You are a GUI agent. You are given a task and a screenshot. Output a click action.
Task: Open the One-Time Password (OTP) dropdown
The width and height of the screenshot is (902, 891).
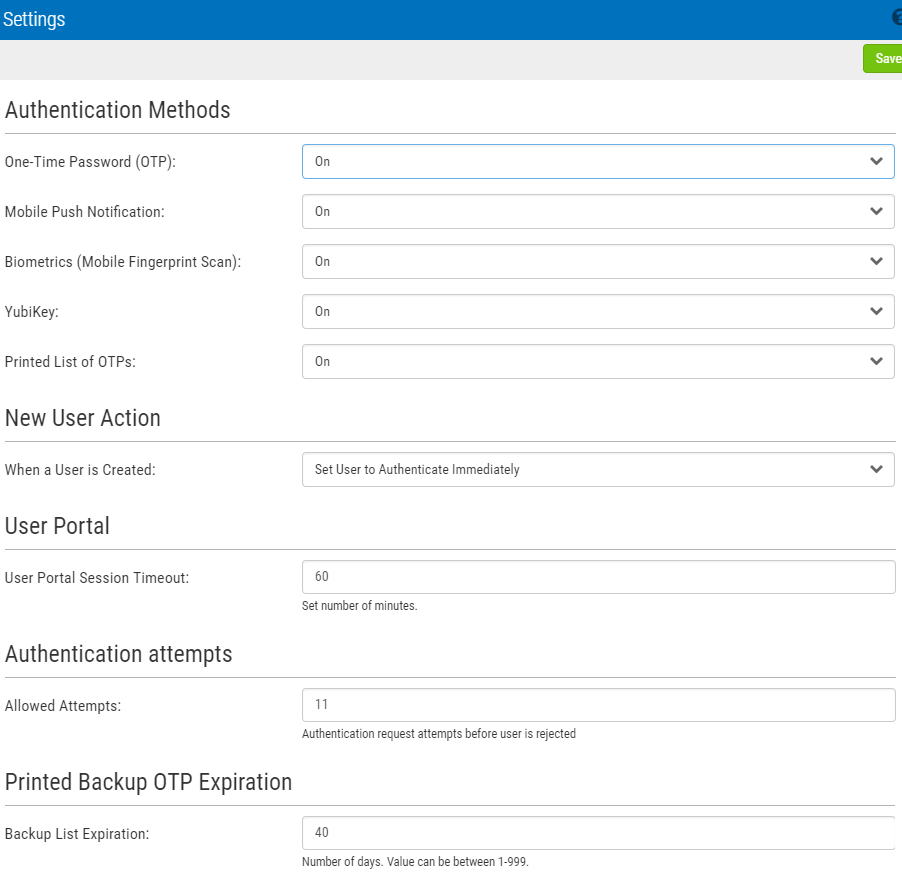597,161
